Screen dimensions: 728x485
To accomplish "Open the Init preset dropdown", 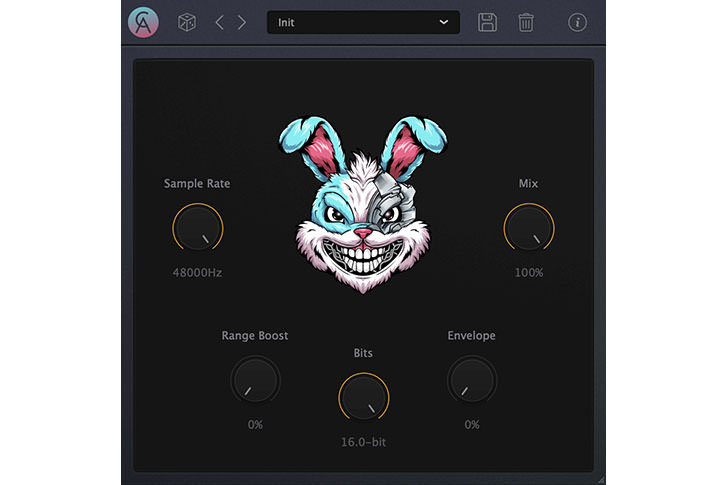I will click(363, 22).
